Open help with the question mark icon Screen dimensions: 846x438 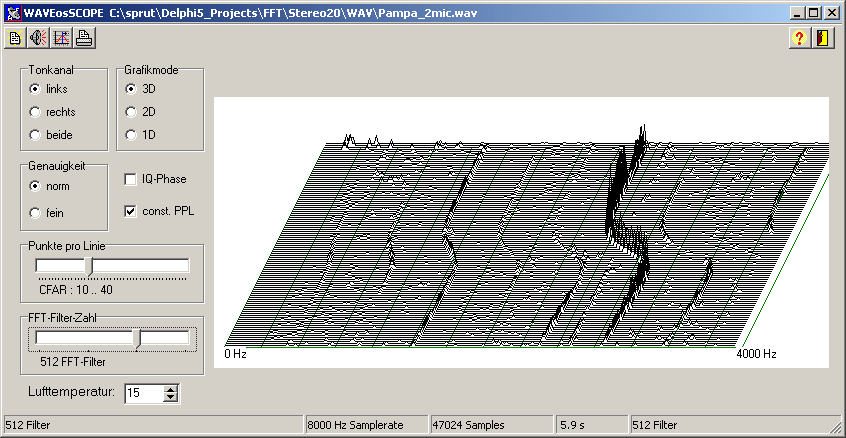coord(799,39)
